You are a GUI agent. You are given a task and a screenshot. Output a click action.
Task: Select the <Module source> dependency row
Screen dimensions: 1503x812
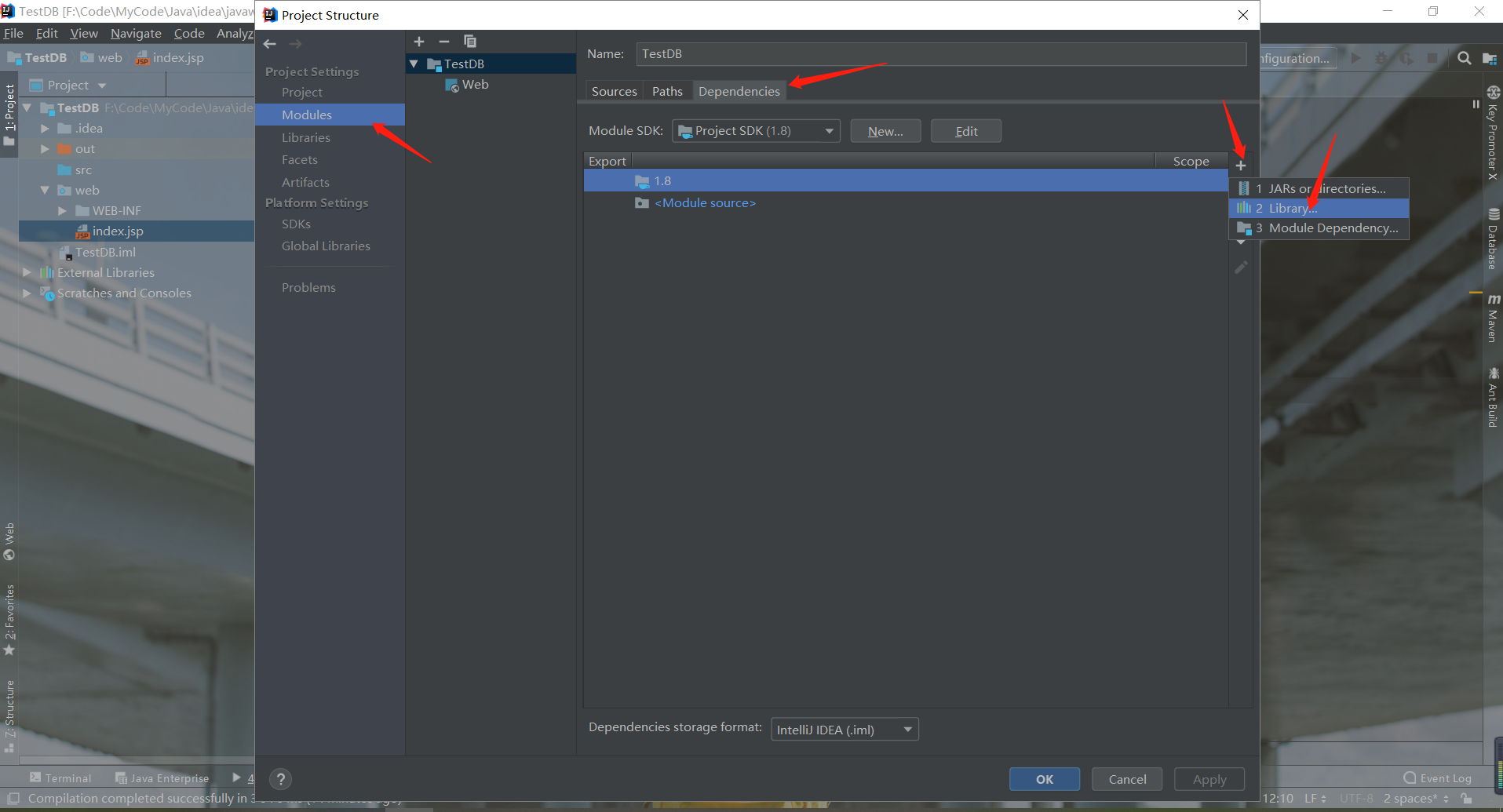(x=906, y=202)
